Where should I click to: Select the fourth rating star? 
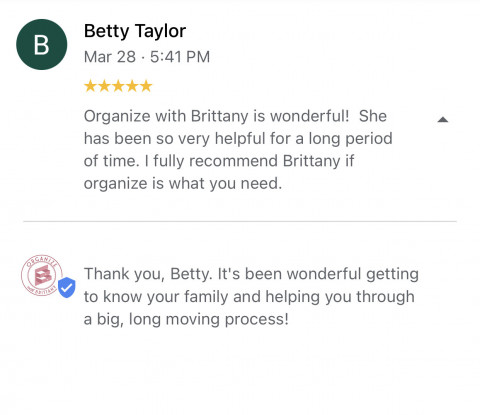pos(132,86)
